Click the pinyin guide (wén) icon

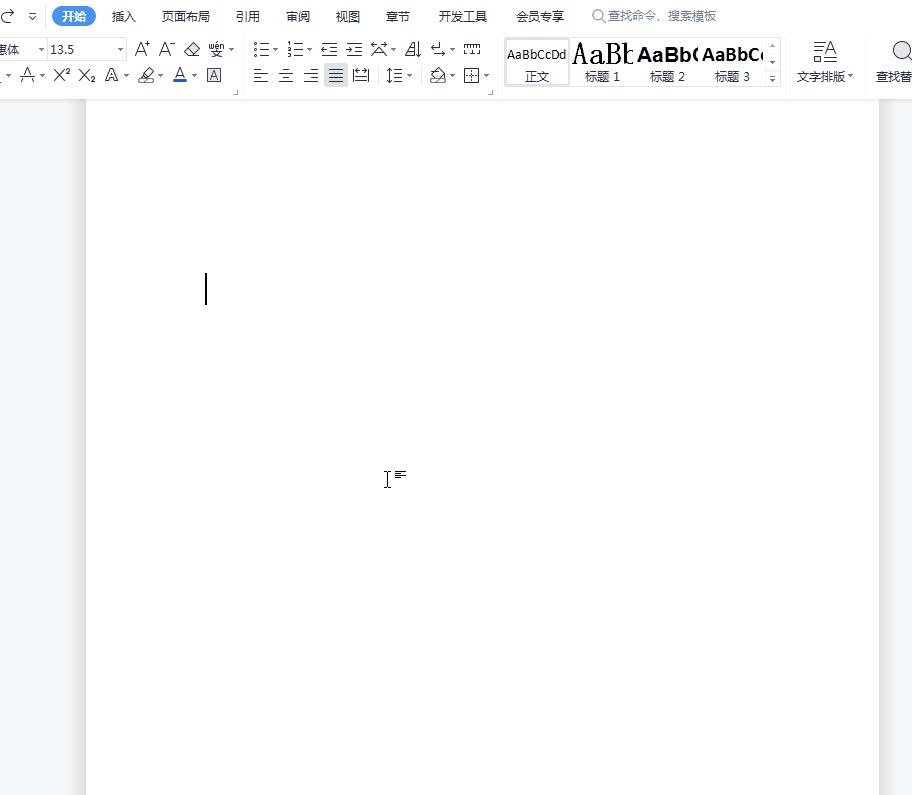point(216,49)
